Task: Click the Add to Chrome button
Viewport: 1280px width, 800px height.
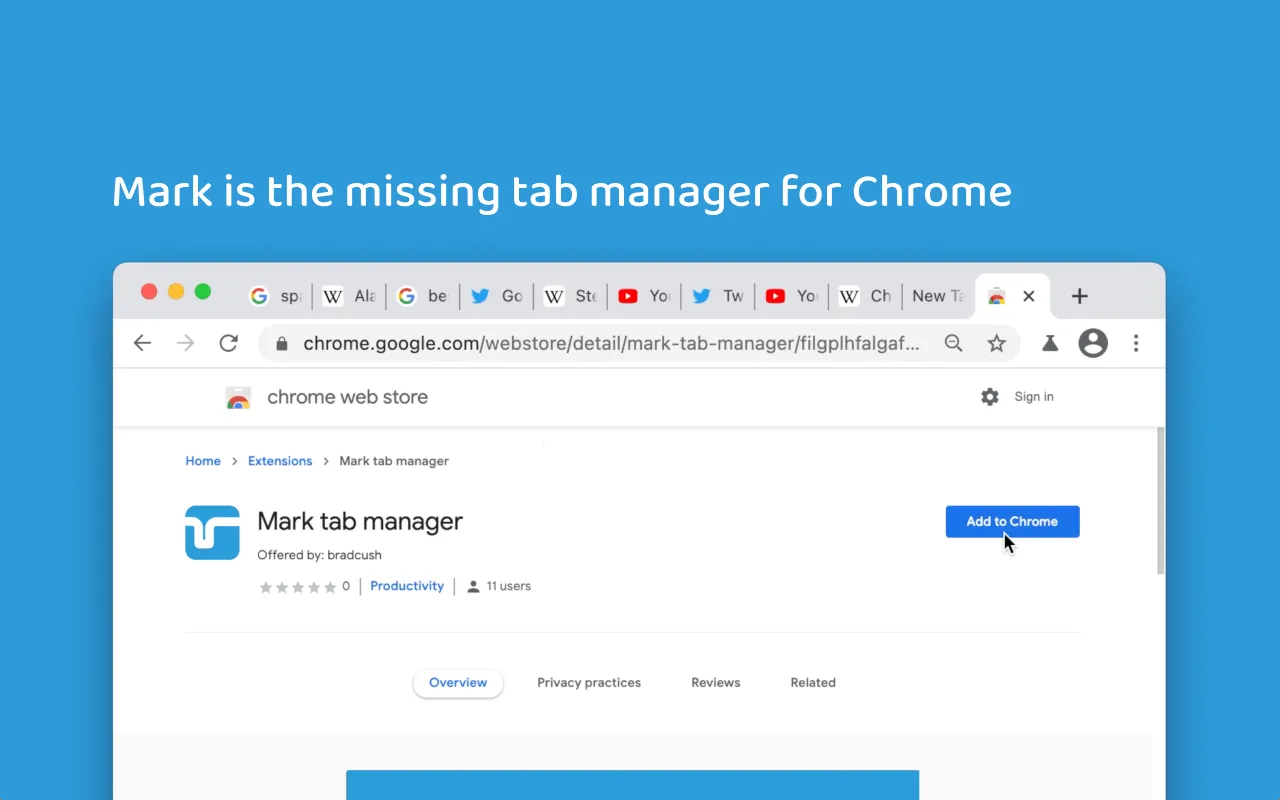Action: tap(1012, 521)
